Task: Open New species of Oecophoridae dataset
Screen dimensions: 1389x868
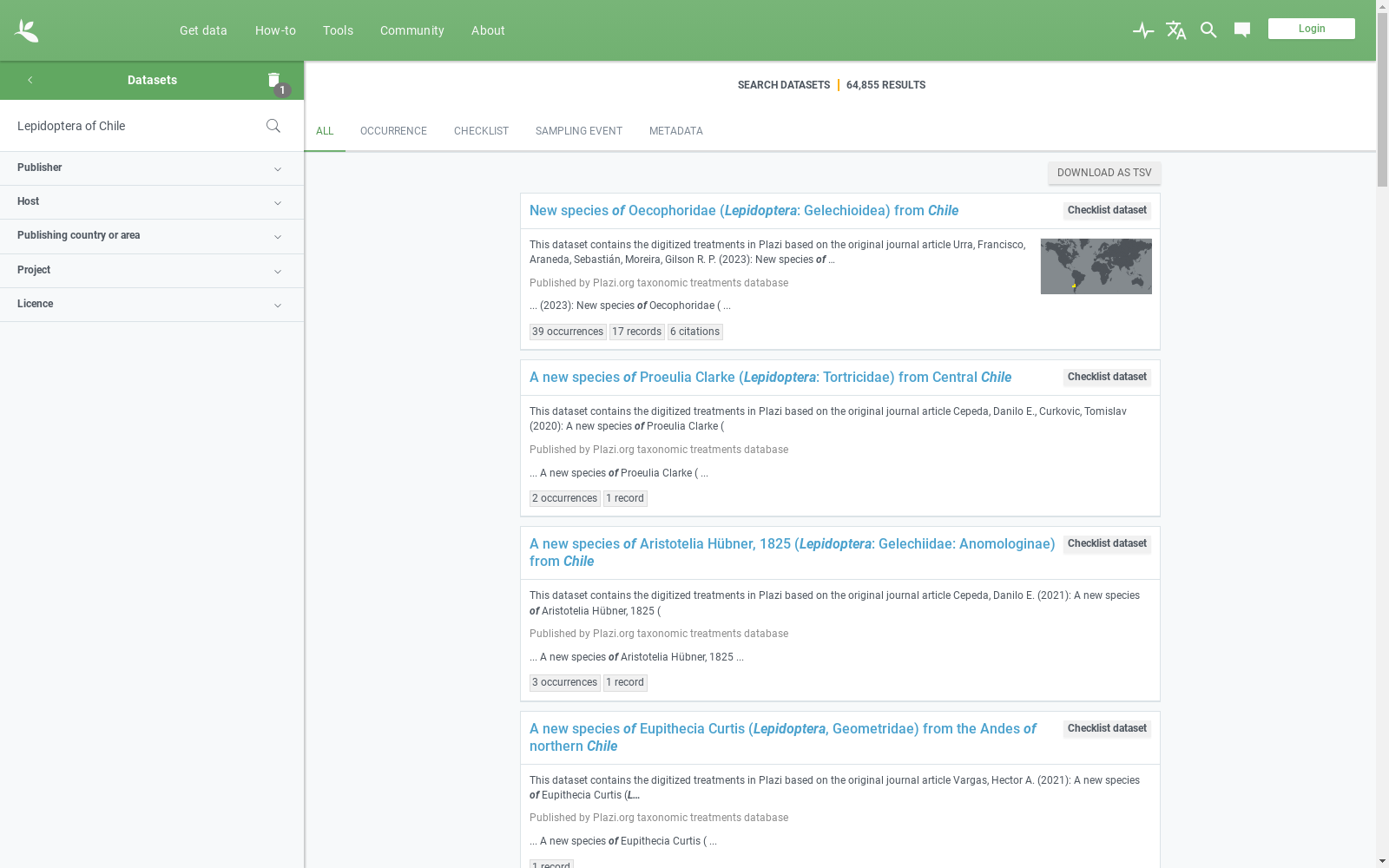Action: point(744,211)
